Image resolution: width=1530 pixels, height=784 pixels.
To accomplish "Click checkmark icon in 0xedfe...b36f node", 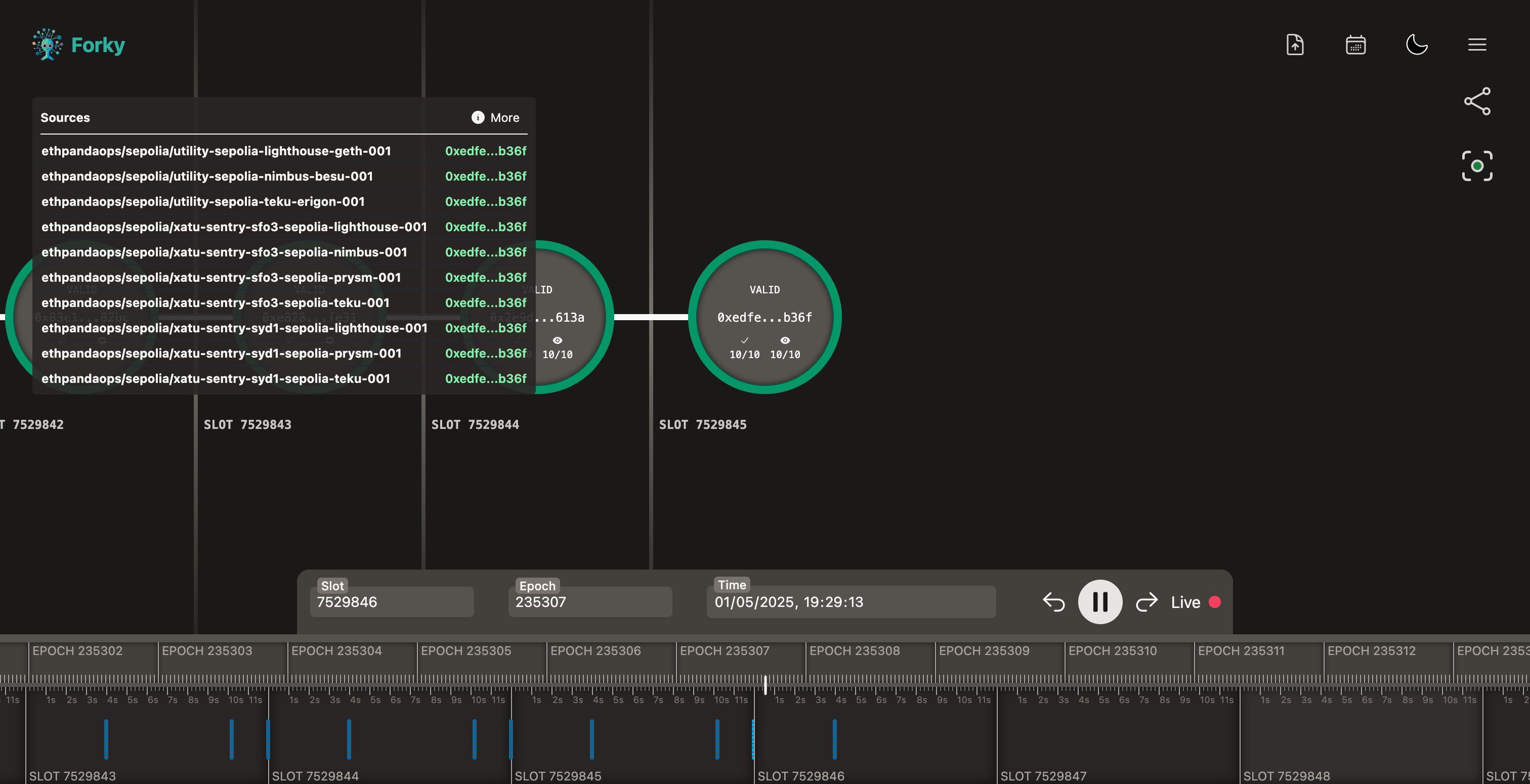I will 744,340.
